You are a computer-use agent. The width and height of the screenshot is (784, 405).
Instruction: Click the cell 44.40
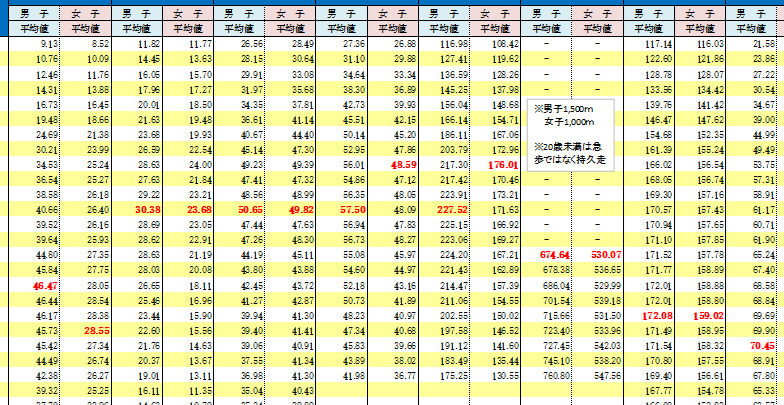303,134
